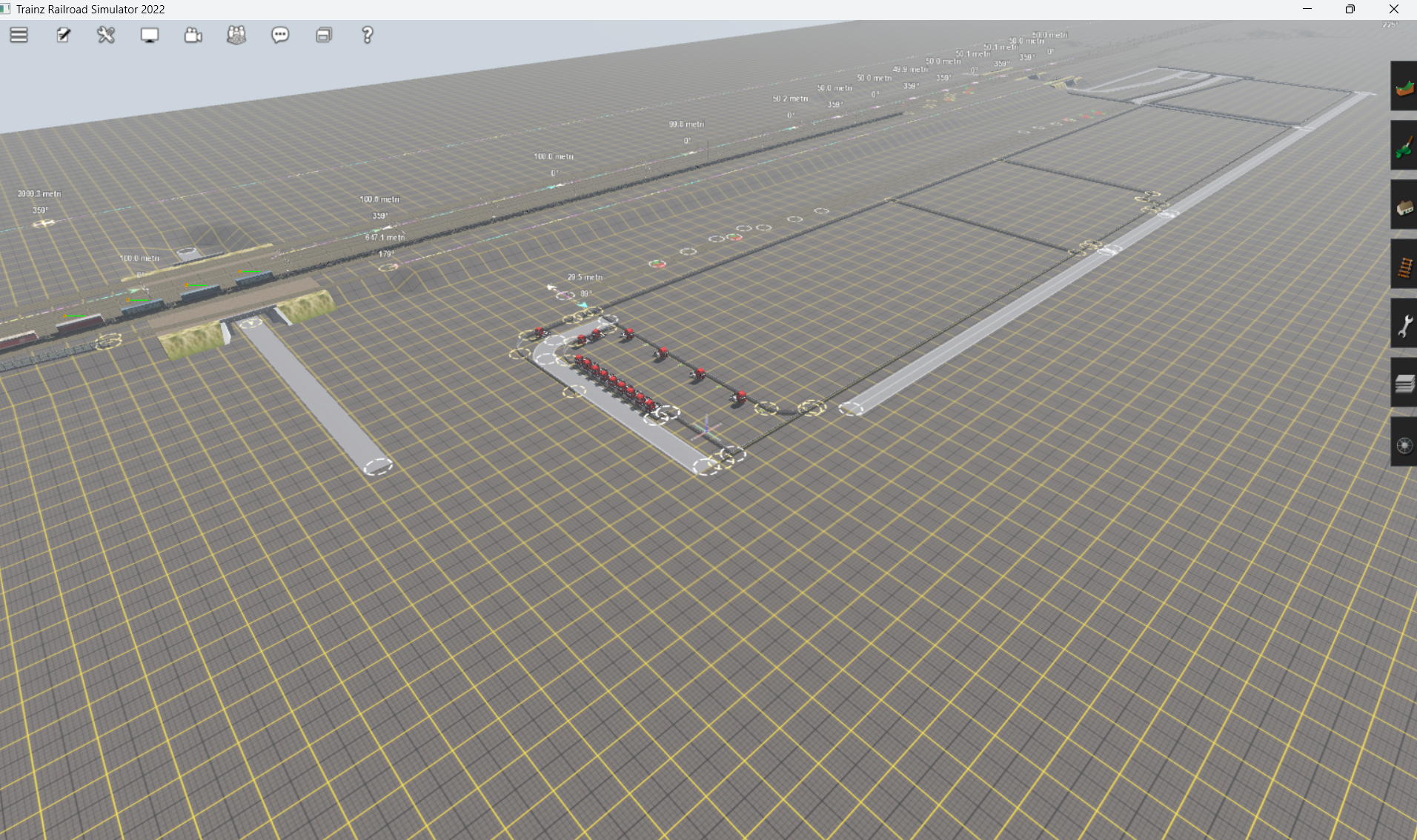This screenshot has width=1417, height=840.
Task: Open the Paint textures brush tab
Action: click(x=1404, y=146)
